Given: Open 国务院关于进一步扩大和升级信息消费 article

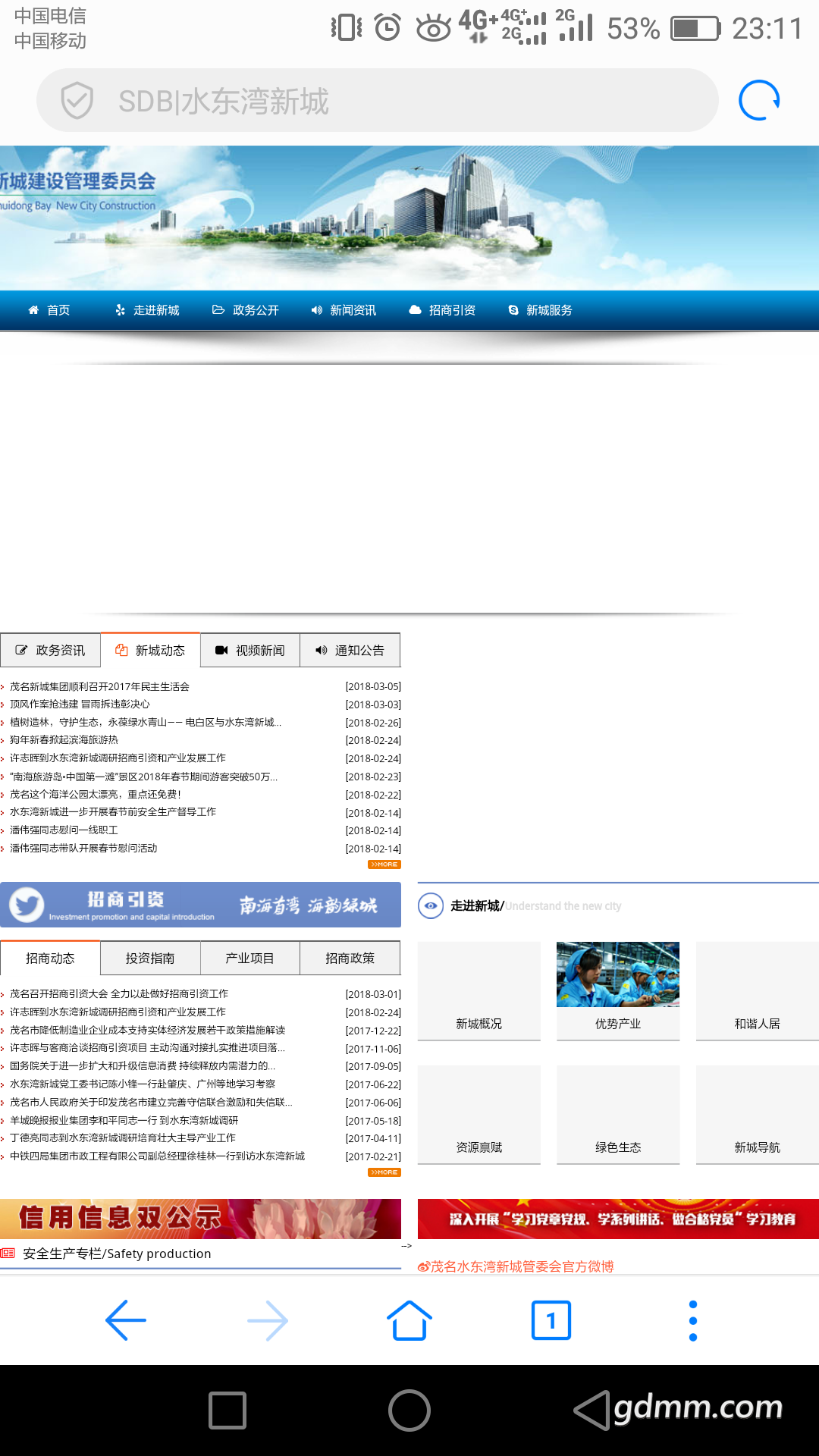Looking at the screenshot, I should [x=143, y=1065].
